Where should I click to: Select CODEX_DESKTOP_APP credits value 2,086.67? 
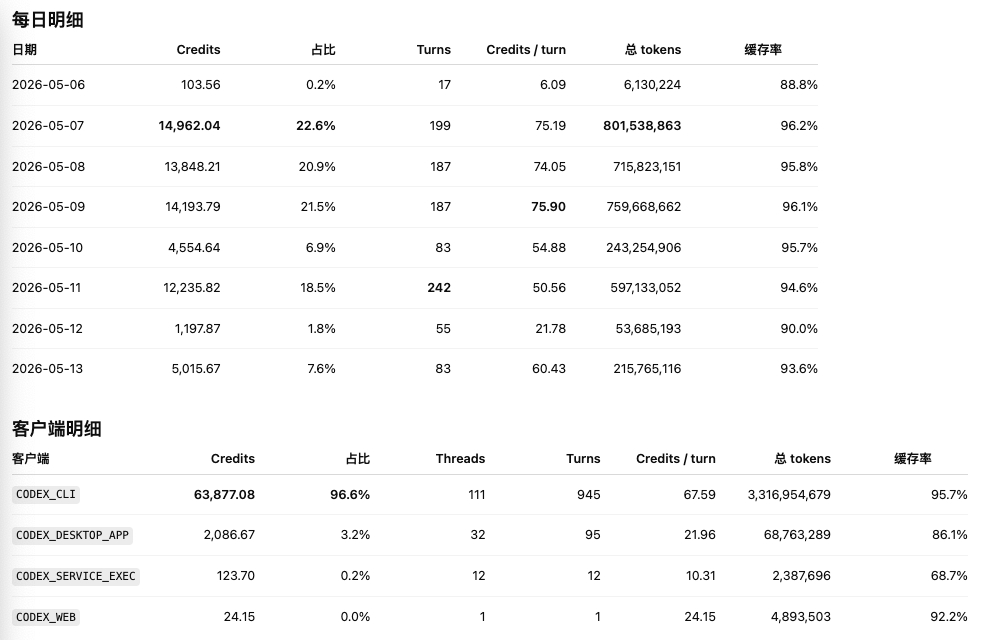pyautogui.click(x=229, y=535)
